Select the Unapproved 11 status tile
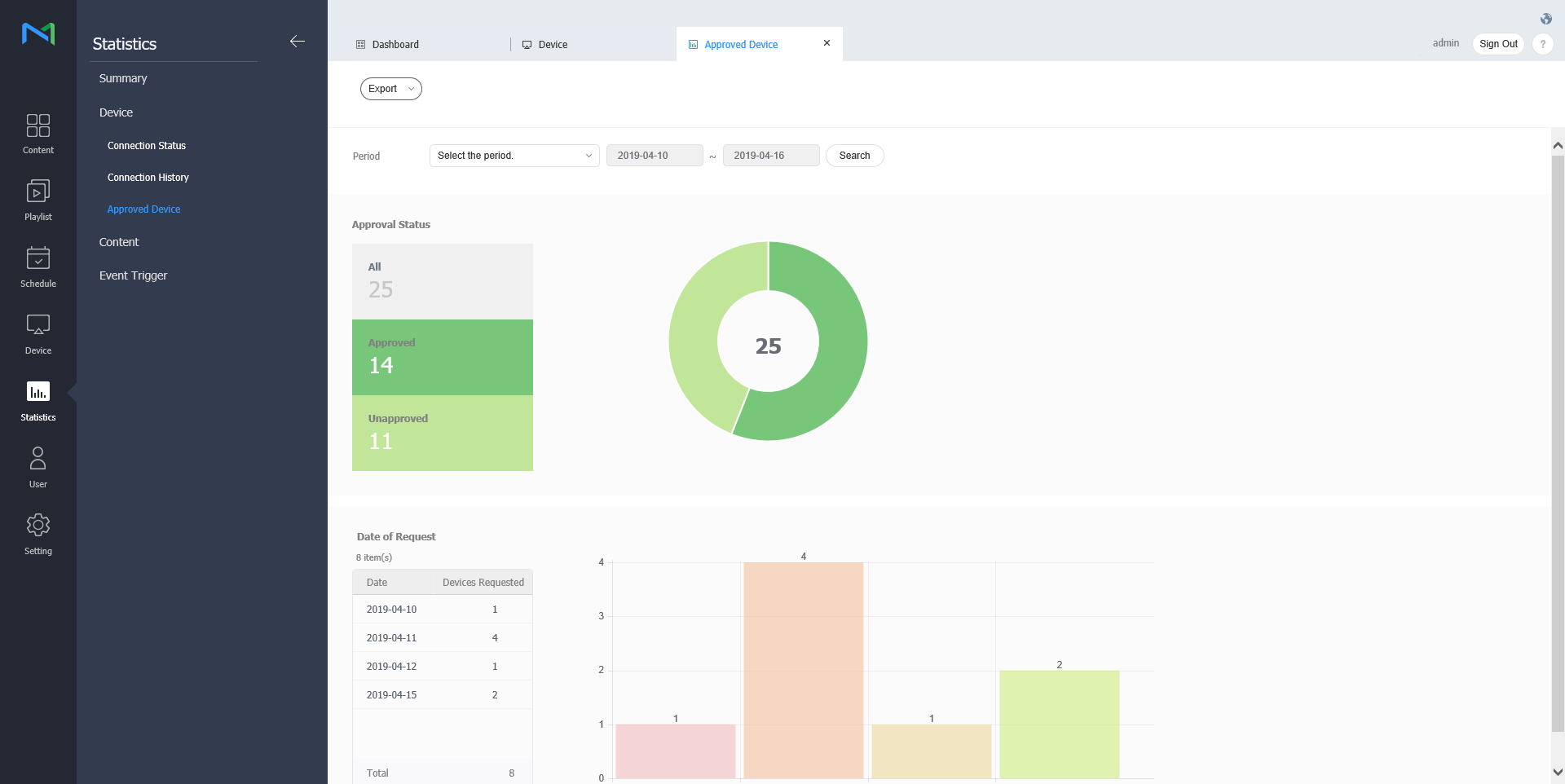 pos(443,433)
